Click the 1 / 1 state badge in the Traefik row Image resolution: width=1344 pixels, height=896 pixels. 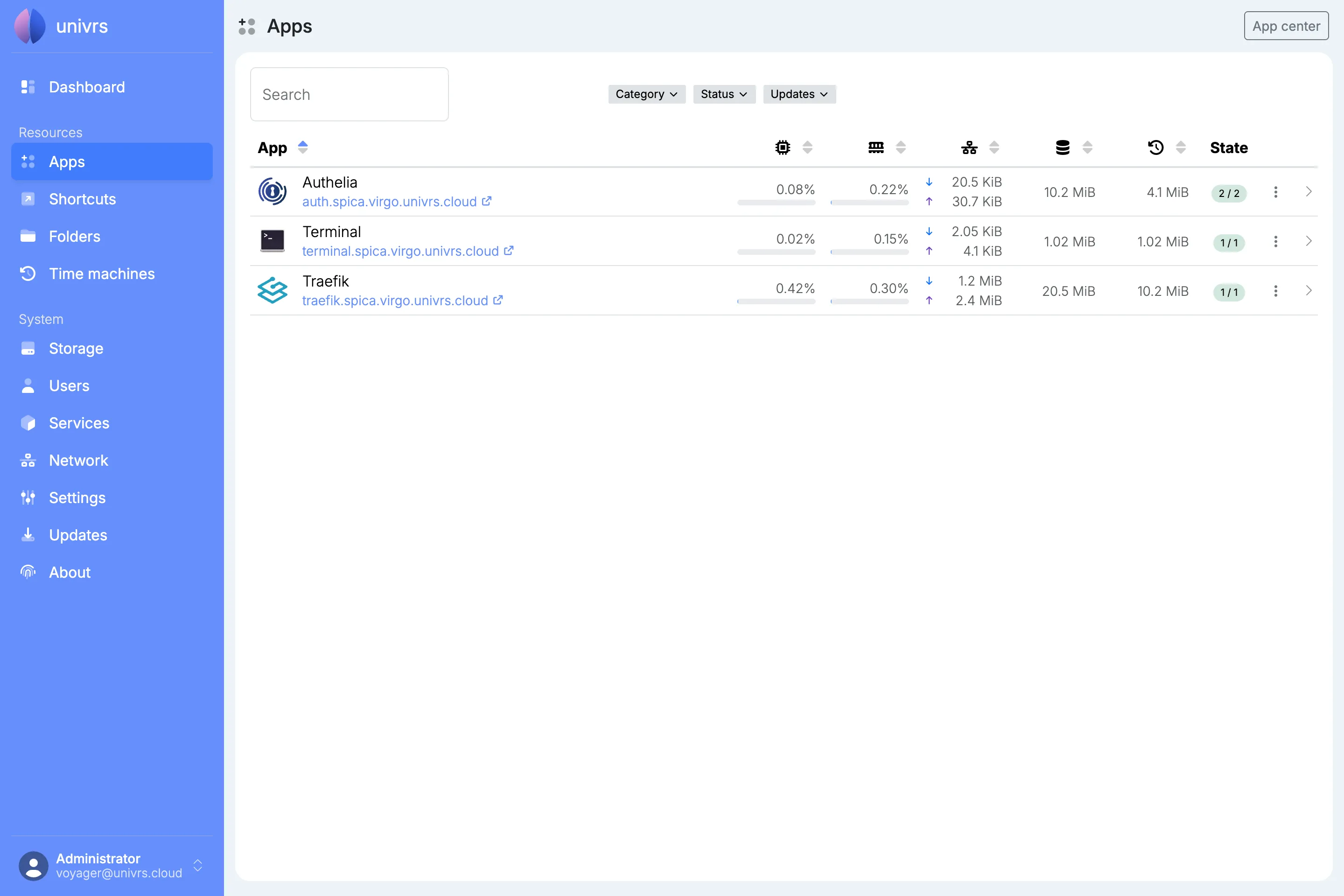tap(1229, 292)
